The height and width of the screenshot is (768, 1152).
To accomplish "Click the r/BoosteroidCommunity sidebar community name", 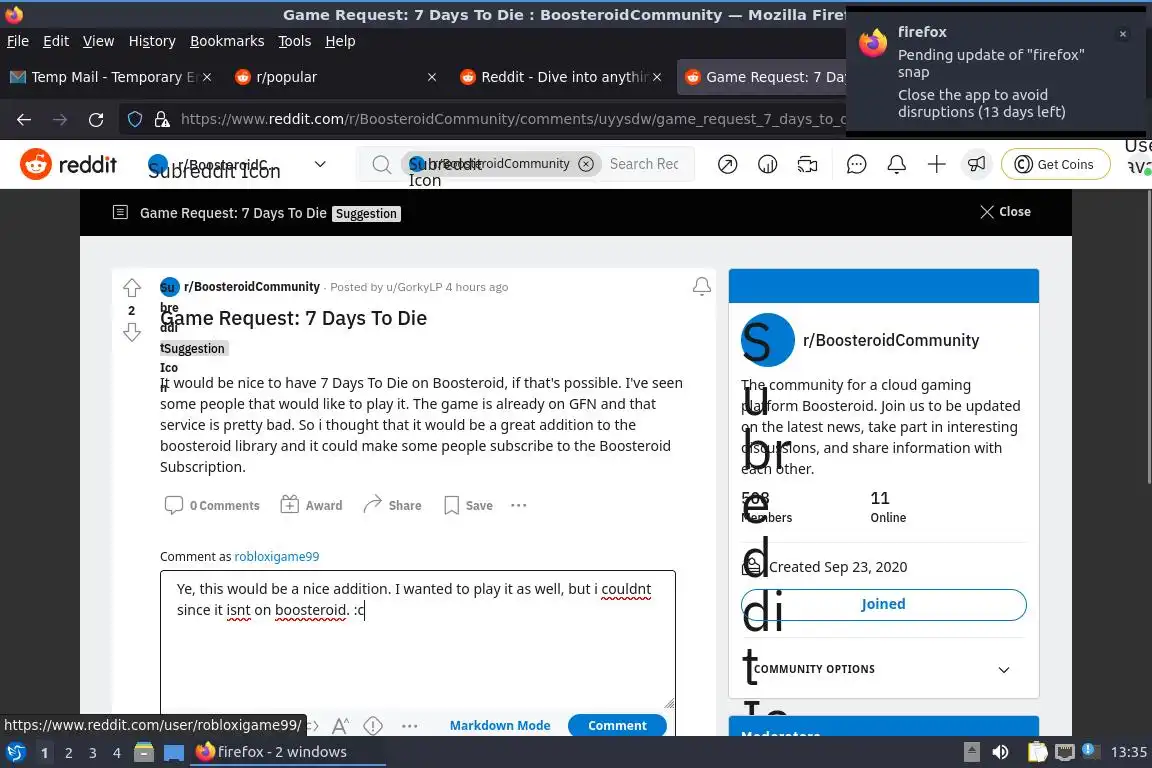I will 890,340.
